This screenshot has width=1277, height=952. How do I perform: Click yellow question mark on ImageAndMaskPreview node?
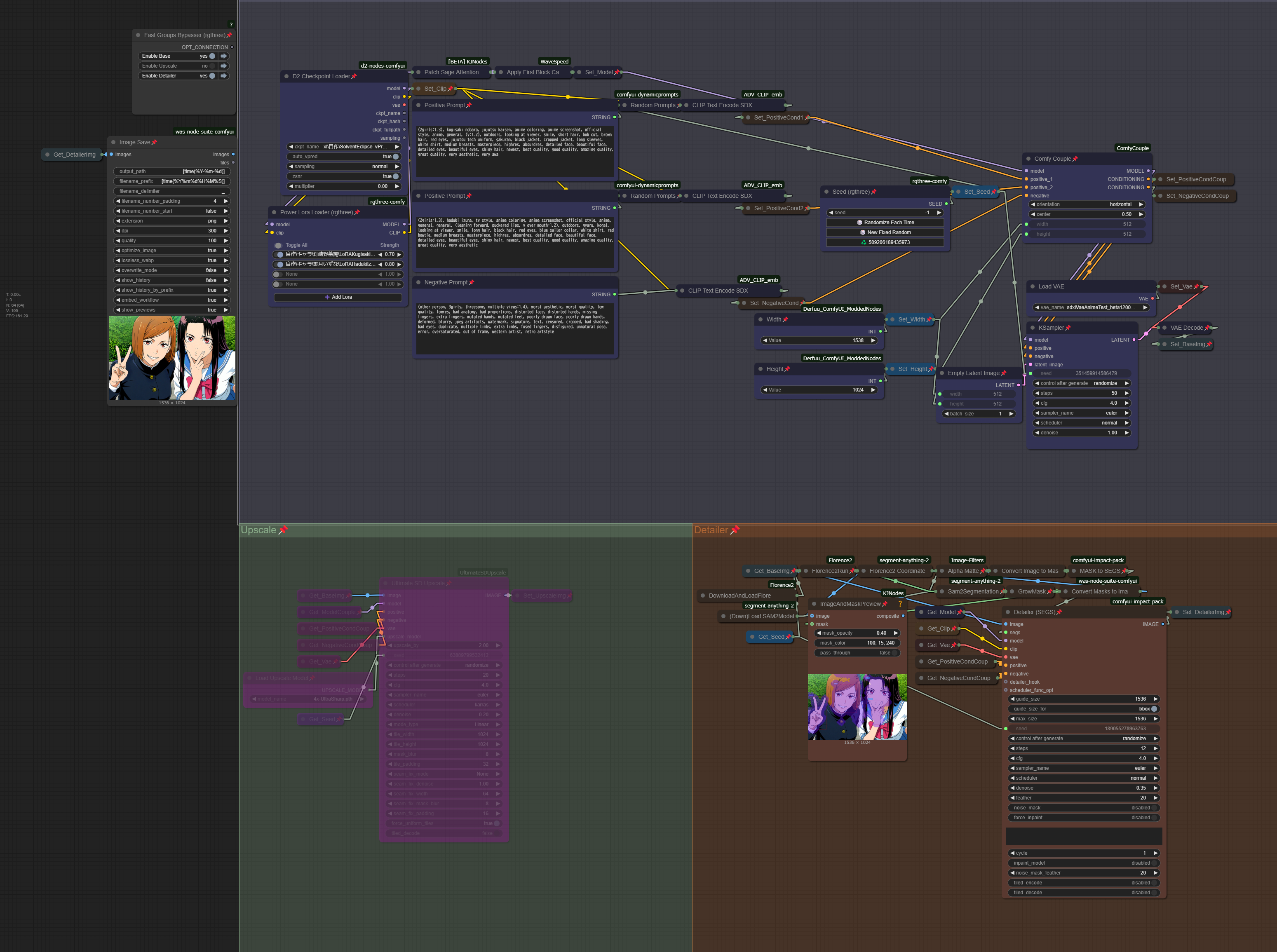pos(900,604)
